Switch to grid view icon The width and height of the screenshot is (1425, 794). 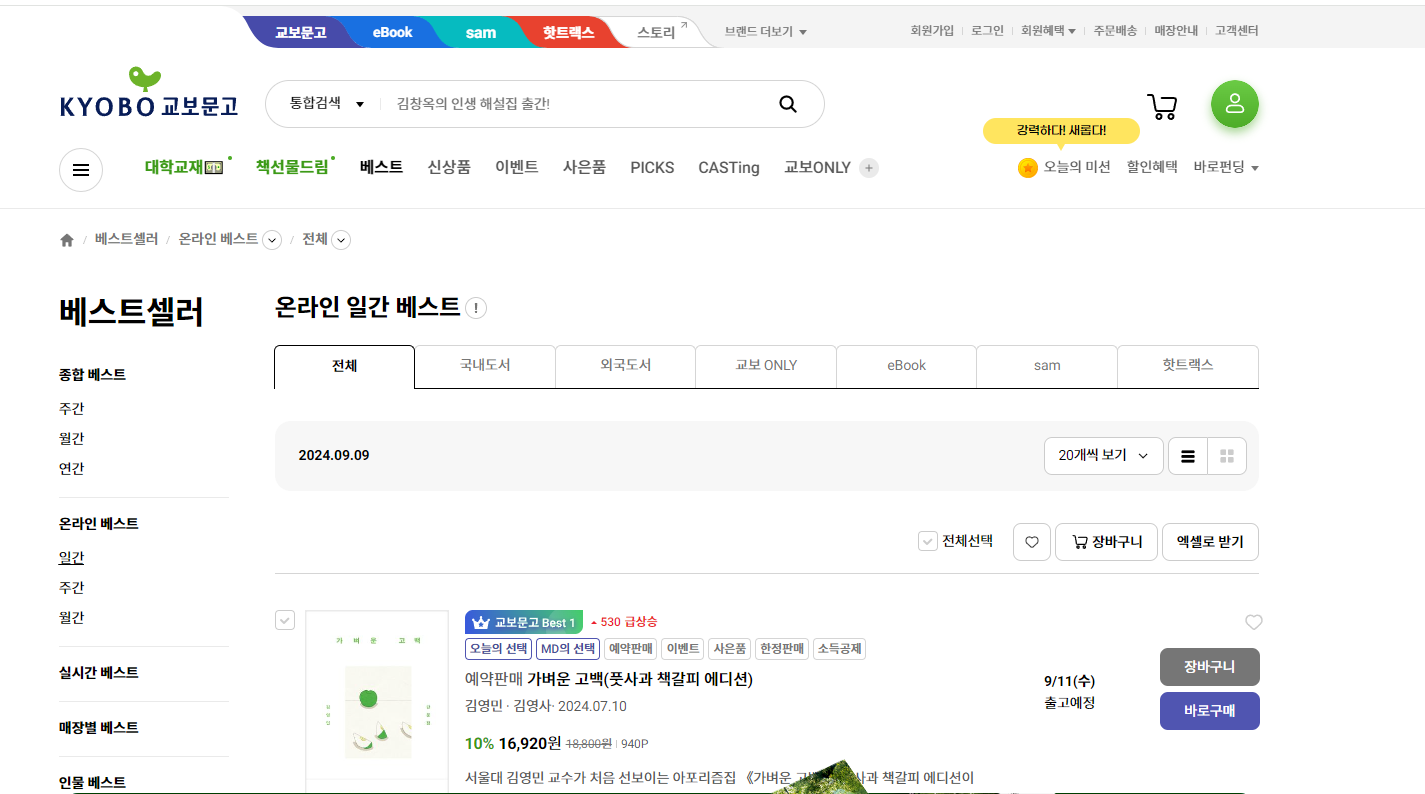[x=1227, y=457]
